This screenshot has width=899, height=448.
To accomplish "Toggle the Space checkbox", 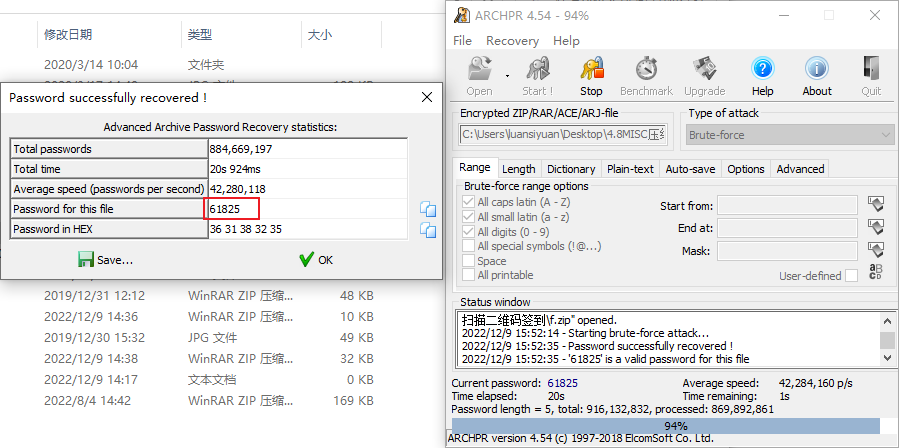I will pos(470,260).
